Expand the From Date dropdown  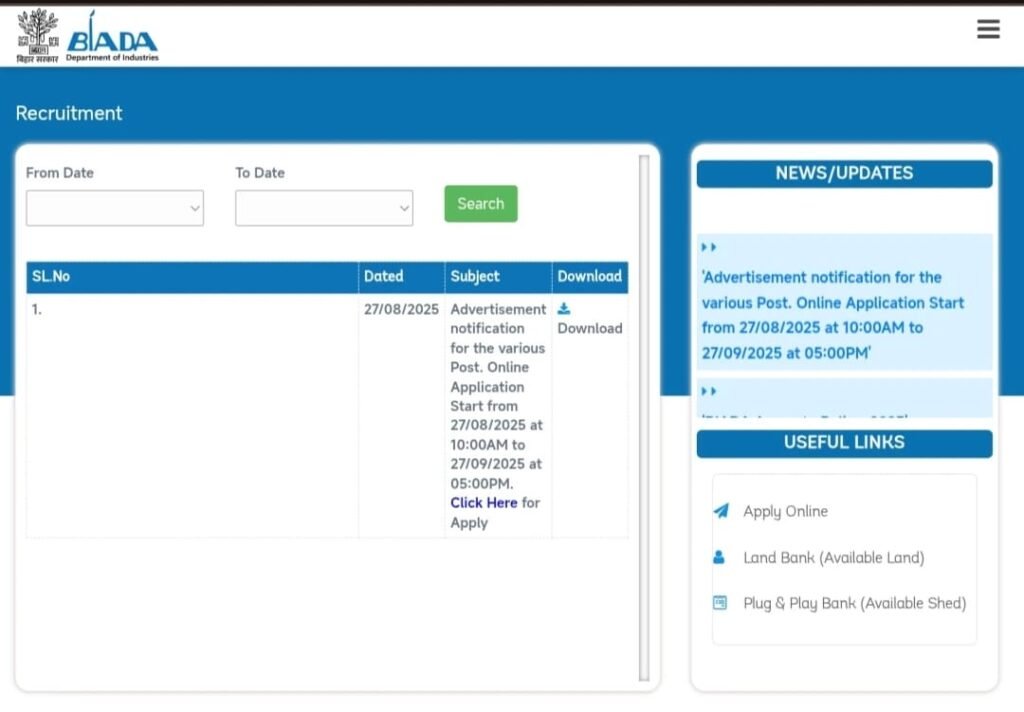coord(115,208)
